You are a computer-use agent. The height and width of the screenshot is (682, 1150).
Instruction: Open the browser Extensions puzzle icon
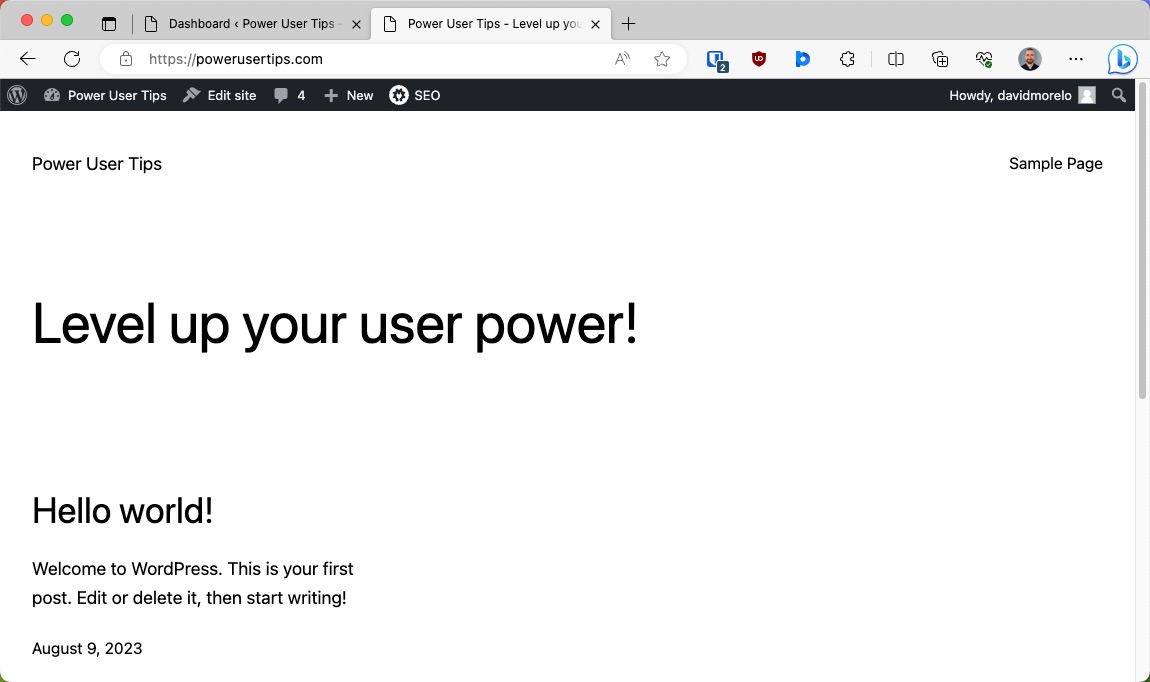tap(847, 59)
